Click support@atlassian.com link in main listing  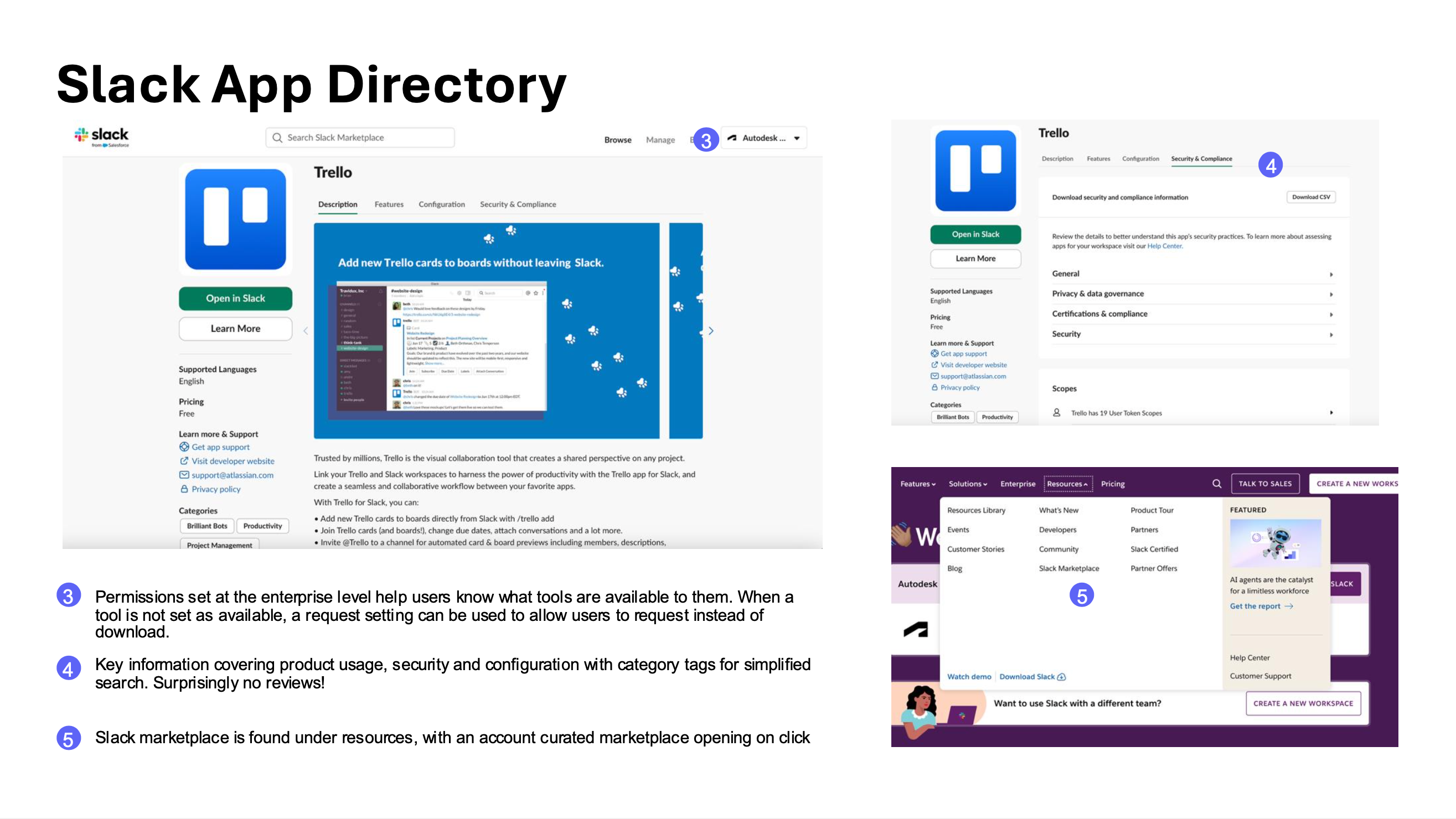[233, 475]
